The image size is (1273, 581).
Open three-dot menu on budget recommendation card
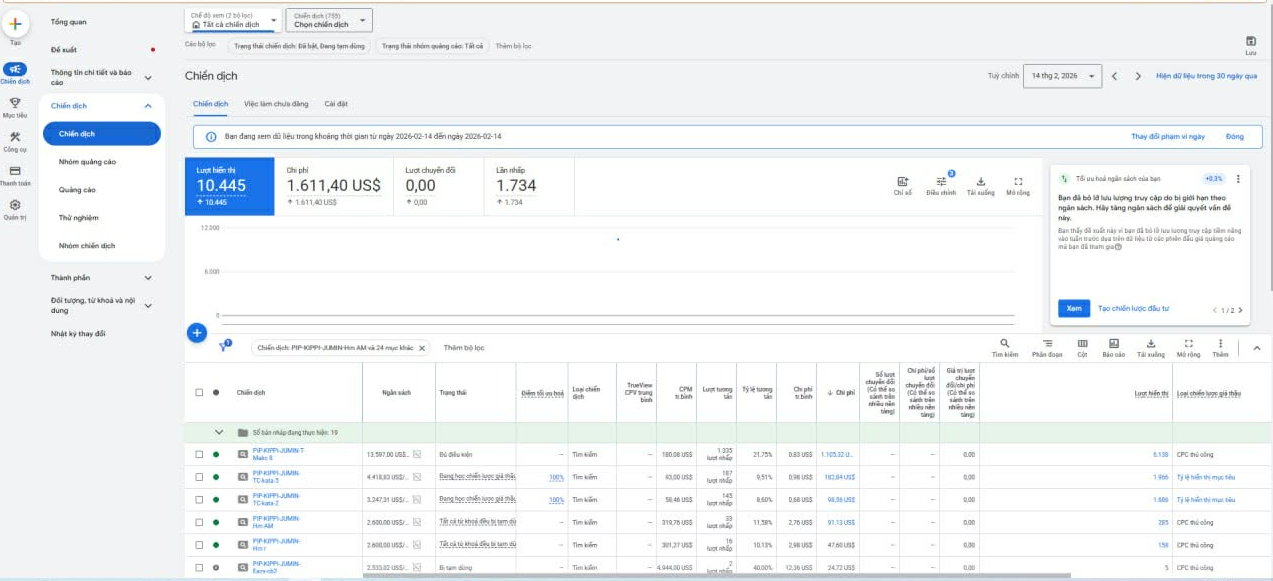1238,179
